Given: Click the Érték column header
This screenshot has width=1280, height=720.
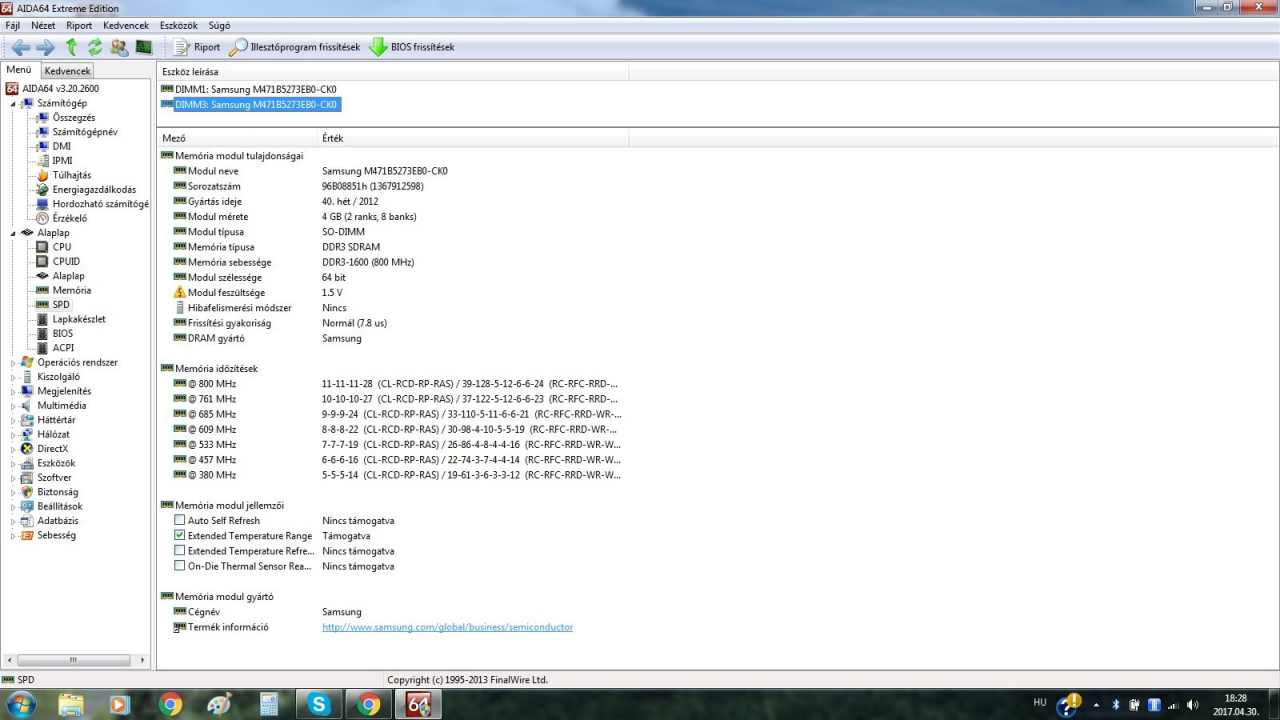Looking at the screenshot, I should (471, 138).
